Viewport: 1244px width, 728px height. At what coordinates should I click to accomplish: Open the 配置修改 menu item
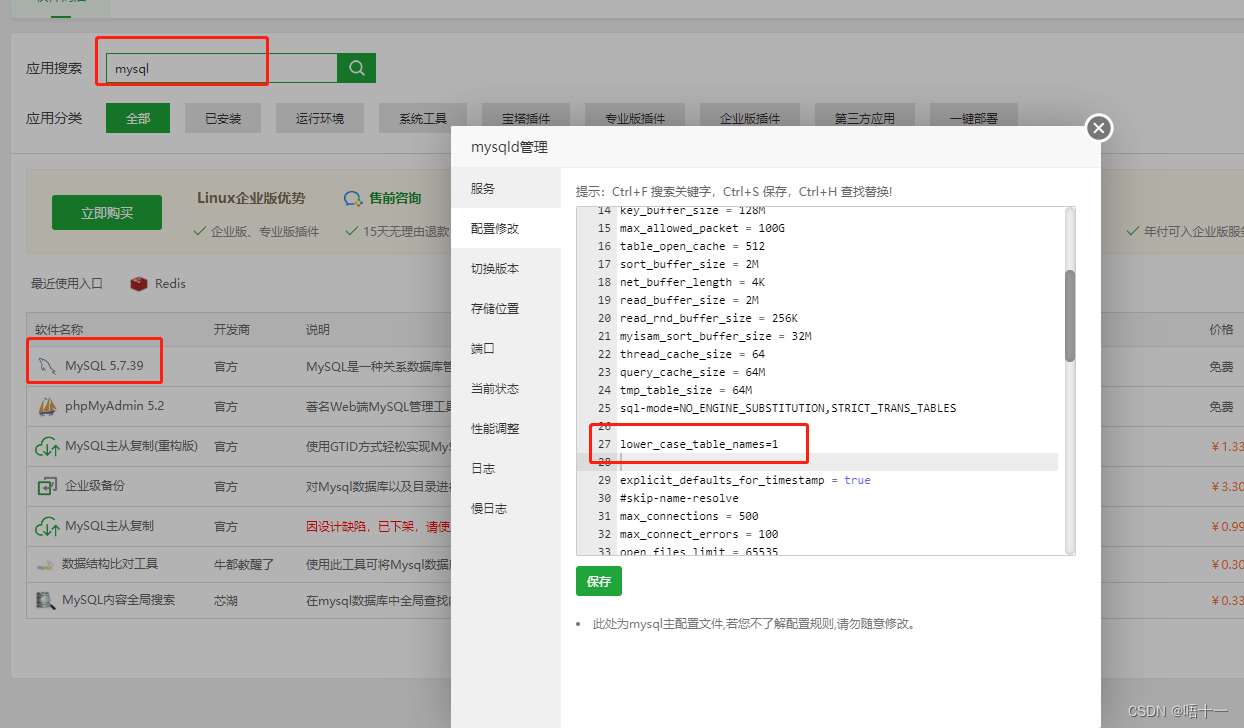point(506,228)
